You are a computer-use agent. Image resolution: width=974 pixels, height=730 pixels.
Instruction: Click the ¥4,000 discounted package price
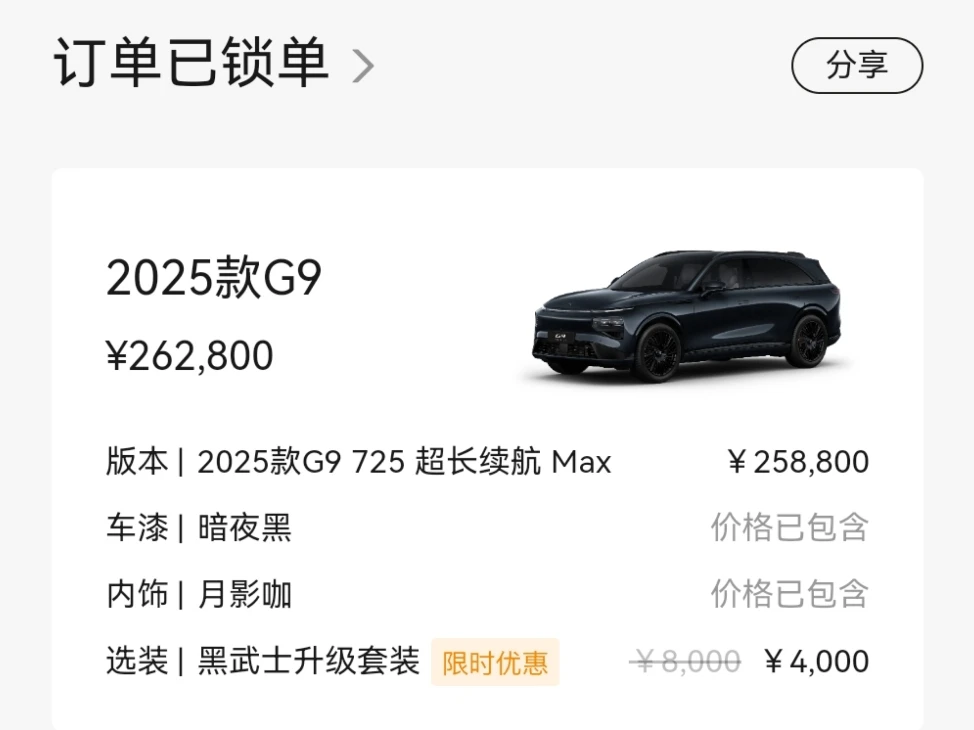(x=817, y=661)
